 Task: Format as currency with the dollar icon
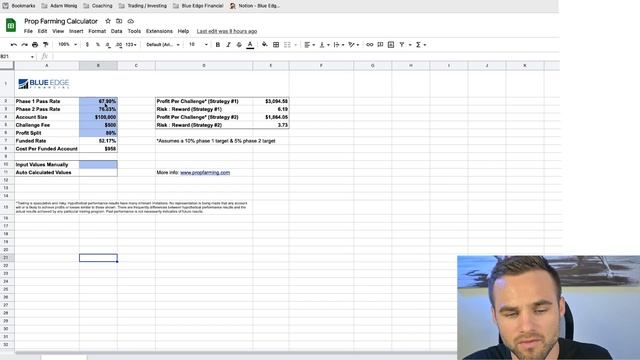[x=87, y=44]
